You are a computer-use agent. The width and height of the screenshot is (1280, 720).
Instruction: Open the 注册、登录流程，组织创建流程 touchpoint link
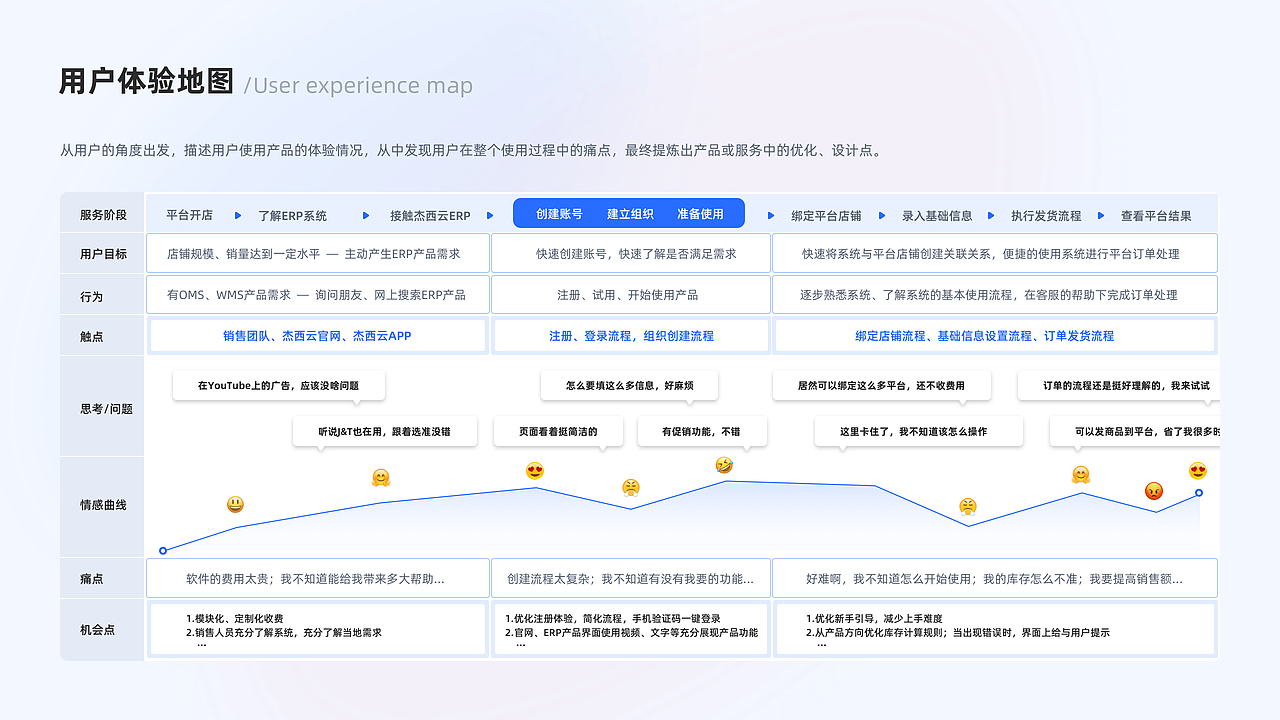[x=629, y=335]
